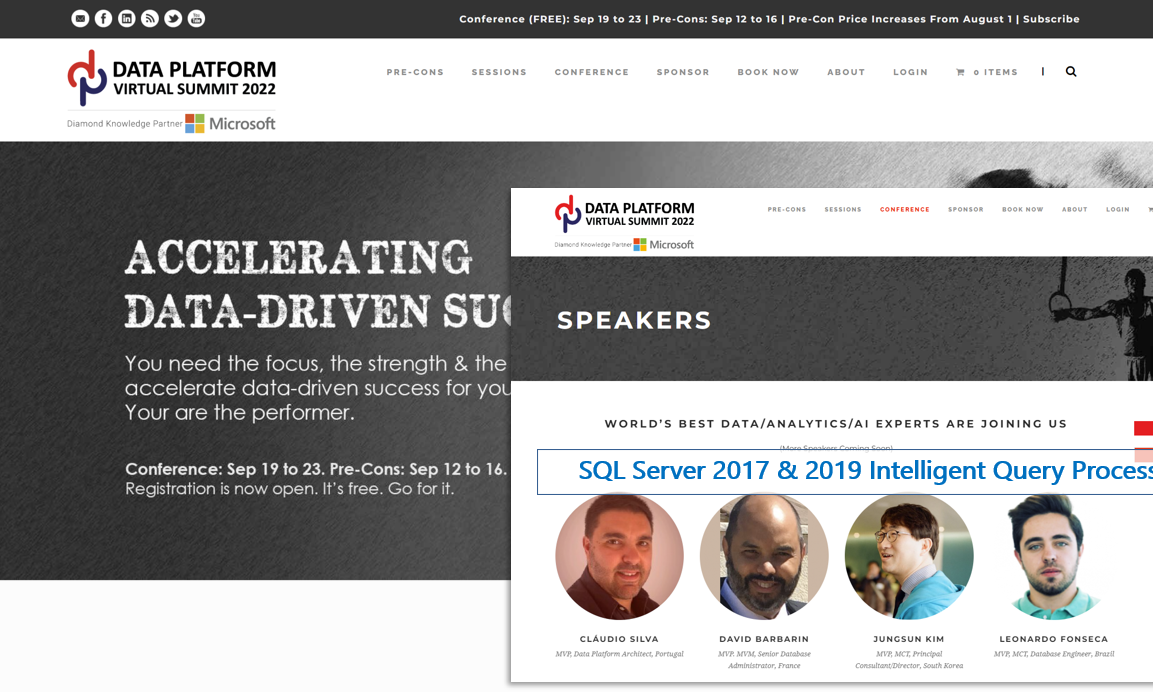Click the Leonardo Fonseca speaker name
This screenshot has height=692, width=1153.
click(x=1053, y=639)
